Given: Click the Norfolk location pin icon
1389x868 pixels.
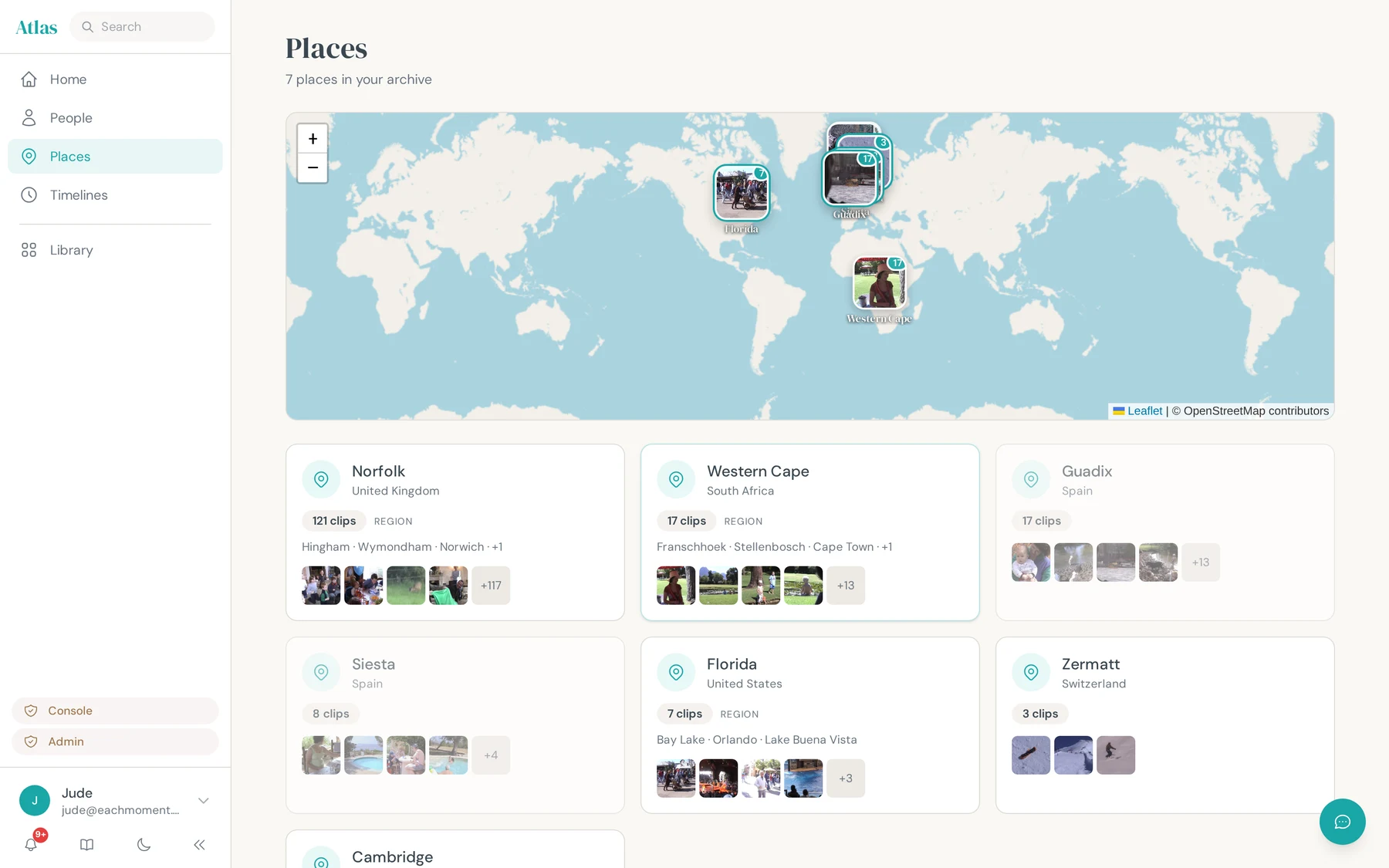Looking at the screenshot, I should click(x=321, y=480).
